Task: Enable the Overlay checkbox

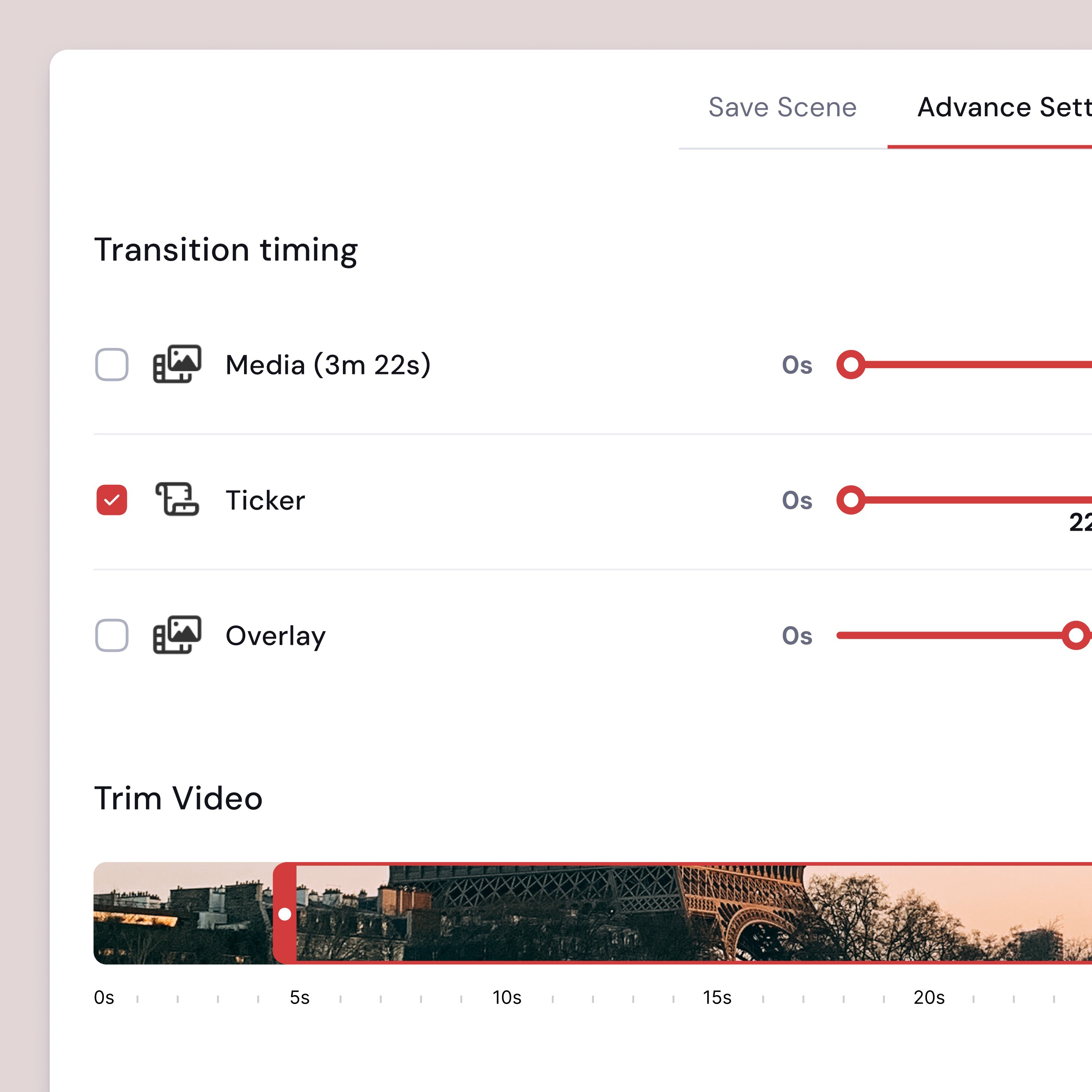Action: (112, 635)
